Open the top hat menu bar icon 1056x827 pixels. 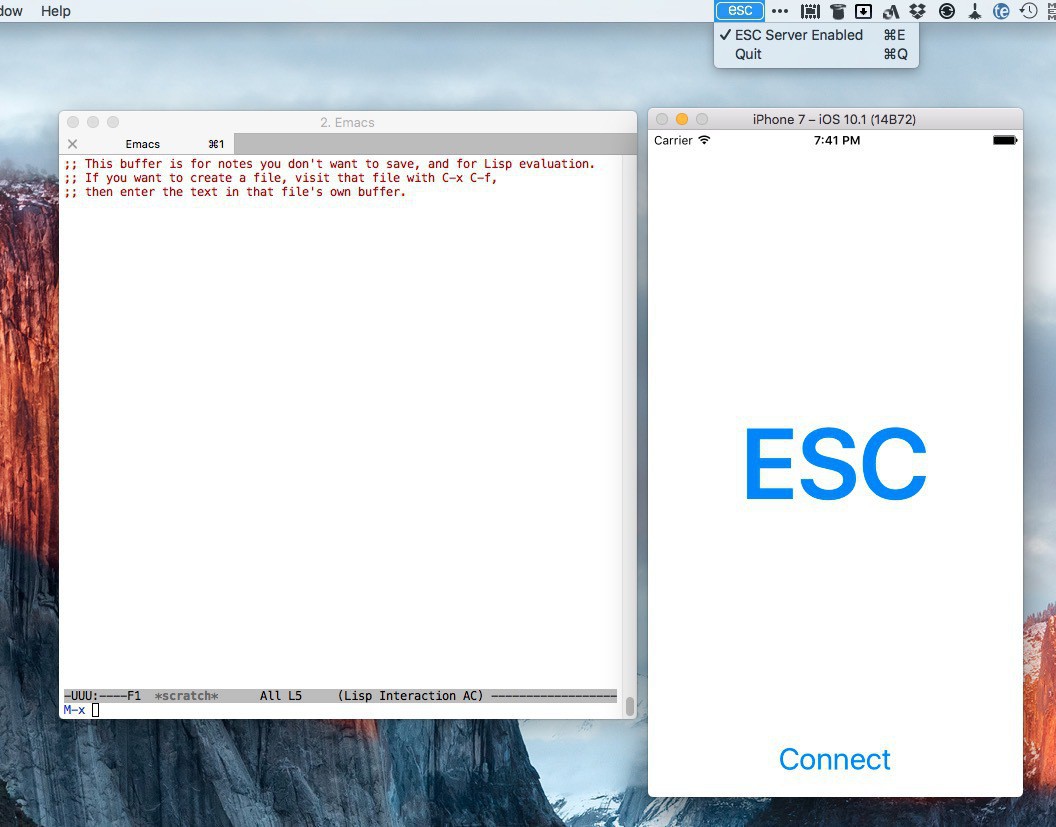[838, 11]
